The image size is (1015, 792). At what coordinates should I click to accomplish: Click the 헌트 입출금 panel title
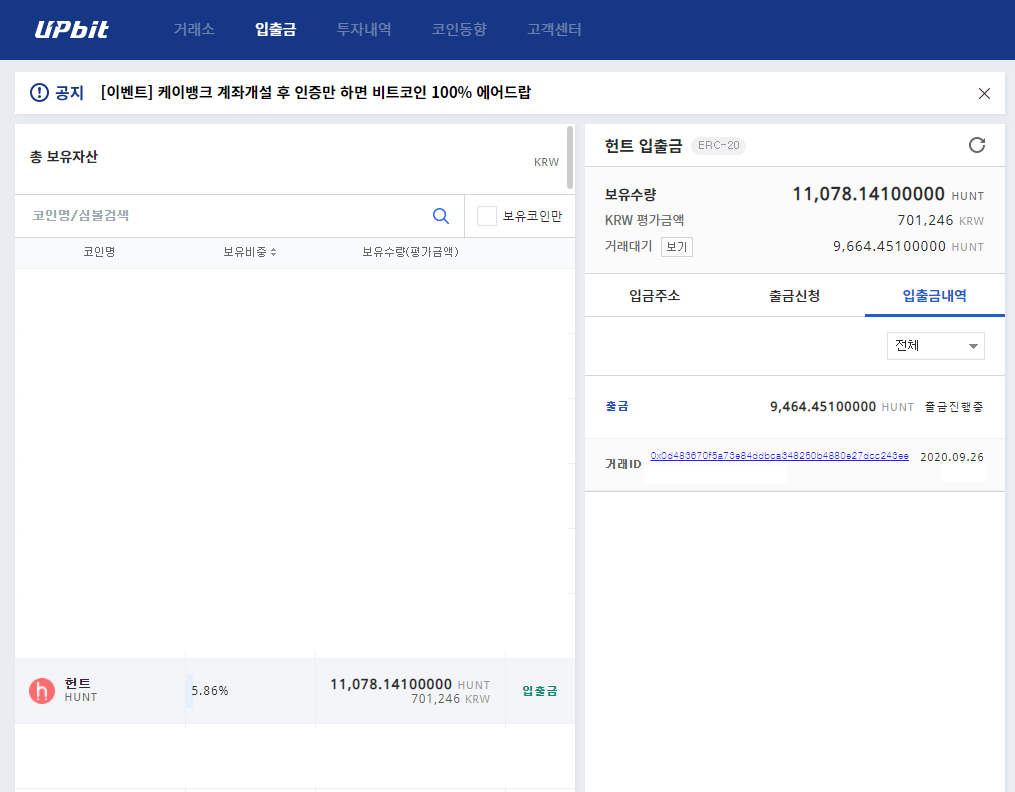tap(643, 146)
